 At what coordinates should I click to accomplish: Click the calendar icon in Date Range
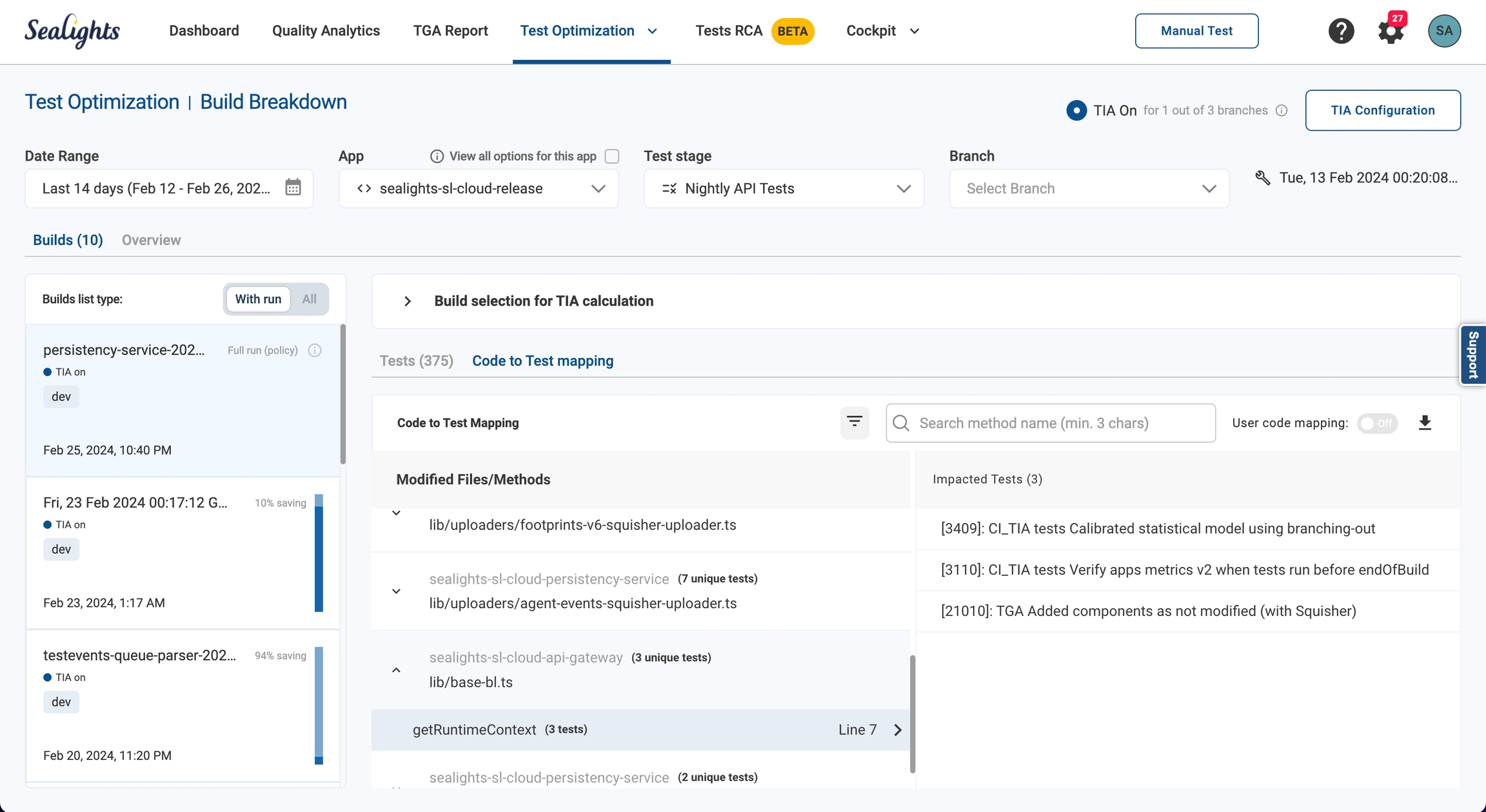click(x=293, y=188)
